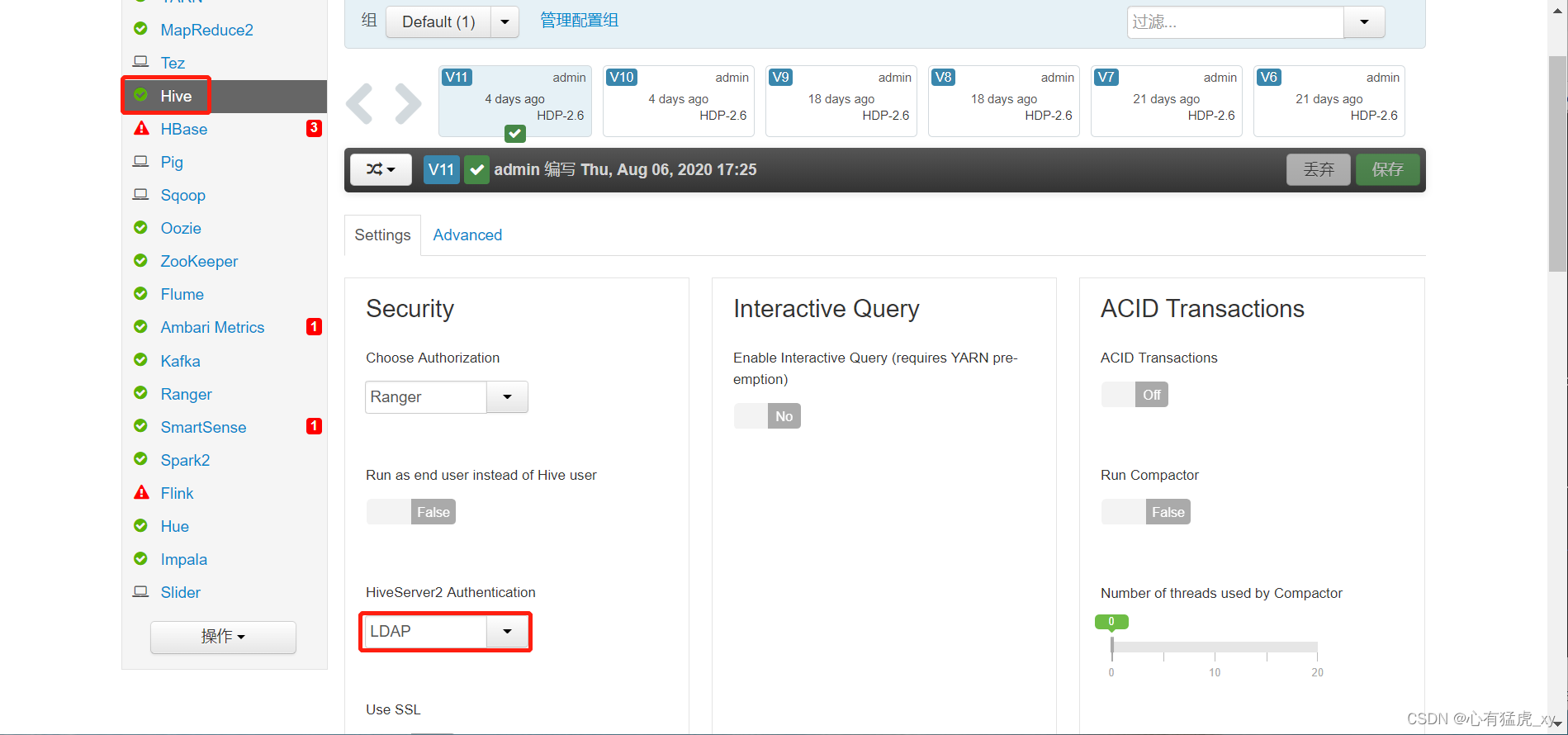Click MapReduce2 green status icon

click(x=140, y=29)
